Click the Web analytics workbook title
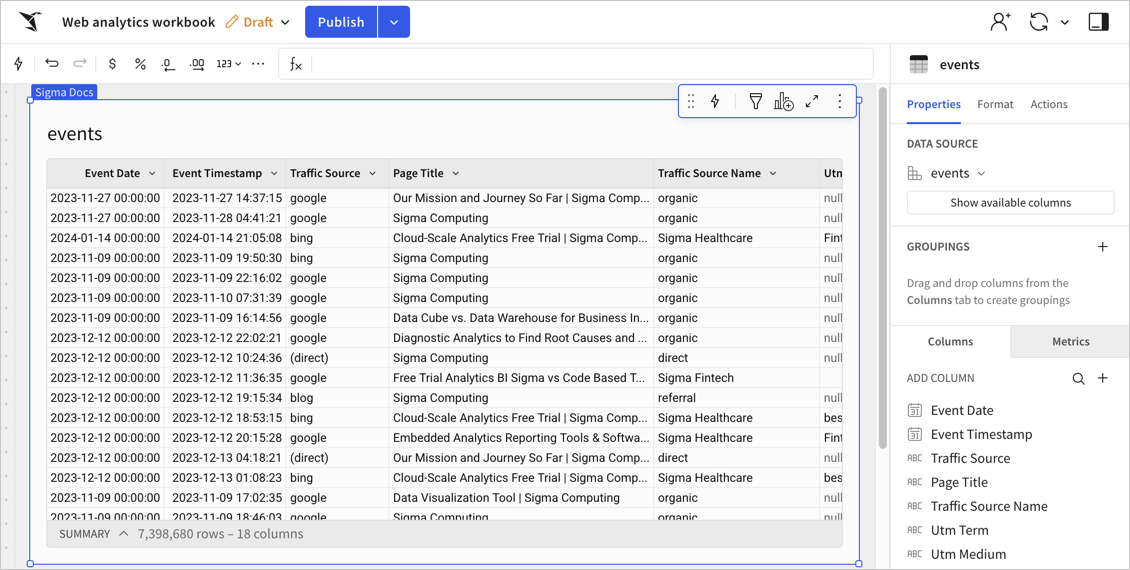 tap(138, 22)
